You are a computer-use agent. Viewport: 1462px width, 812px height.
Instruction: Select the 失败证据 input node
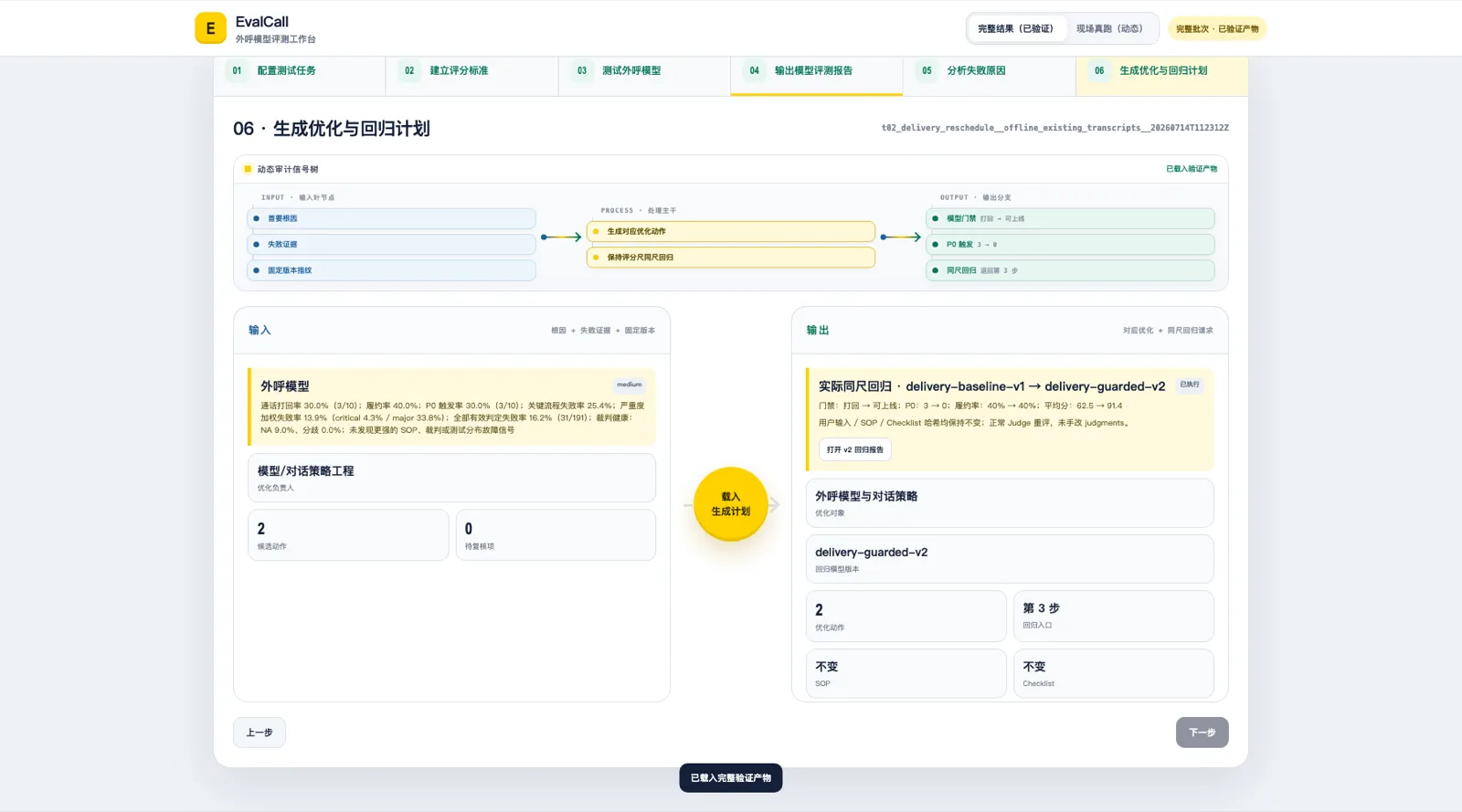pos(391,244)
